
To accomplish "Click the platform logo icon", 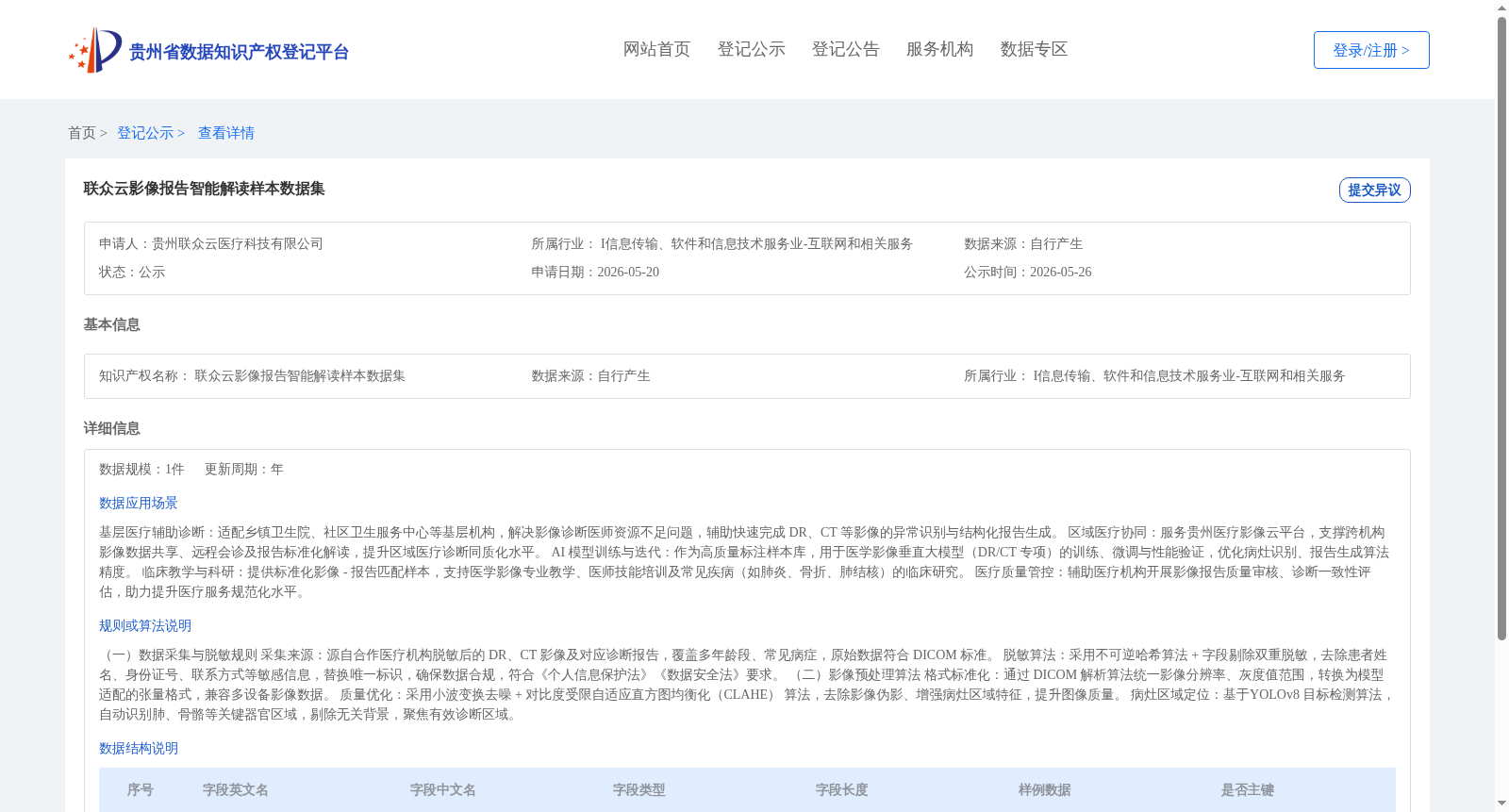I will pos(95,50).
